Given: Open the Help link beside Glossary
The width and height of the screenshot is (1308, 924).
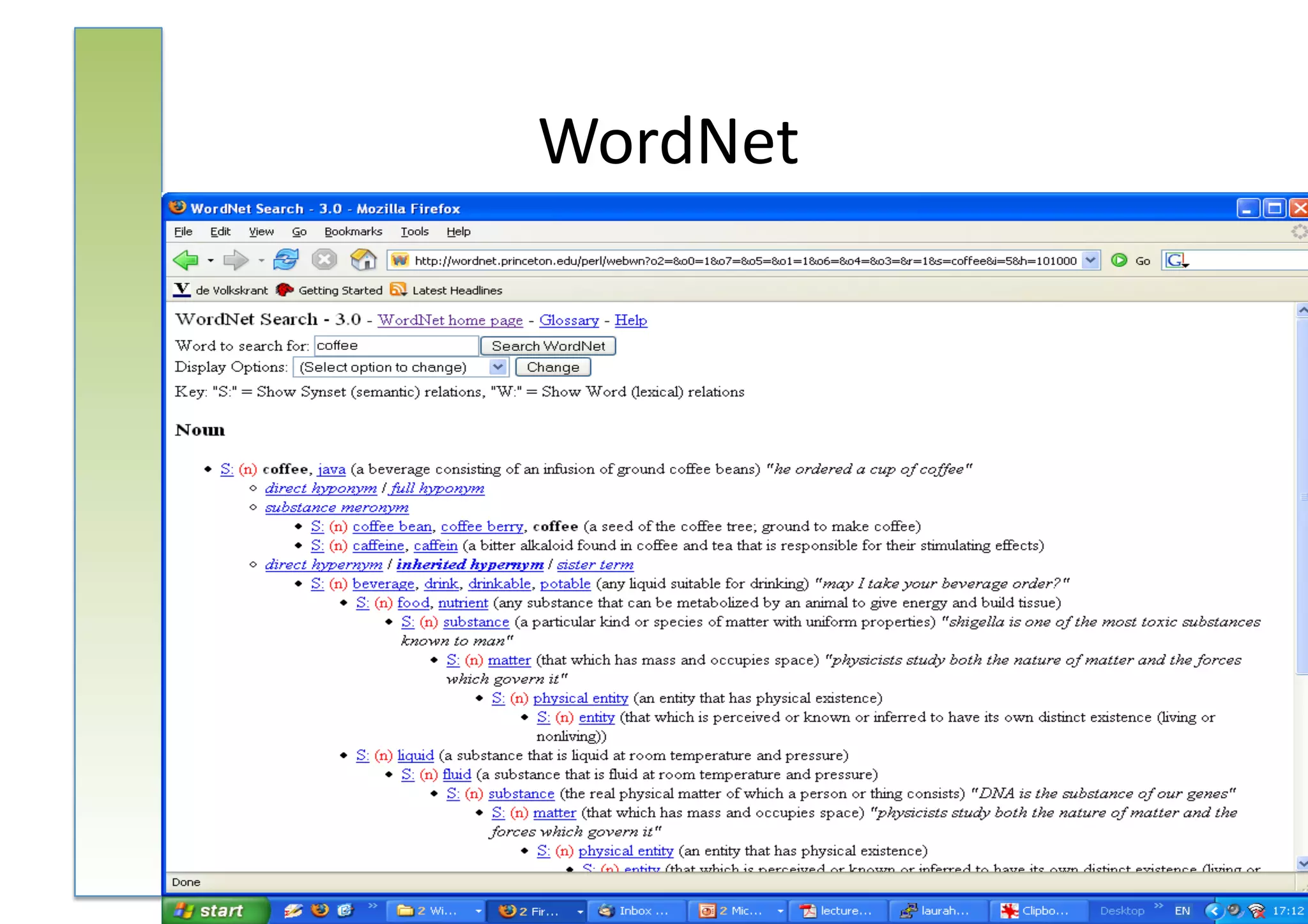Looking at the screenshot, I should point(631,320).
